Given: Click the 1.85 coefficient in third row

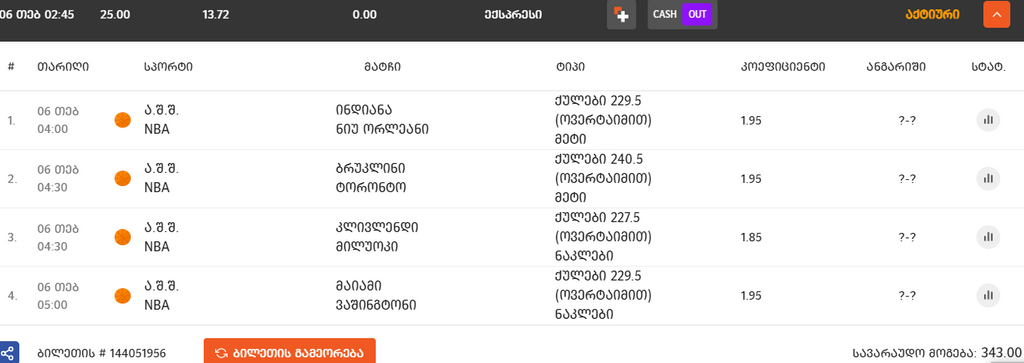Looking at the screenshot, I should [x=751, y=237].
